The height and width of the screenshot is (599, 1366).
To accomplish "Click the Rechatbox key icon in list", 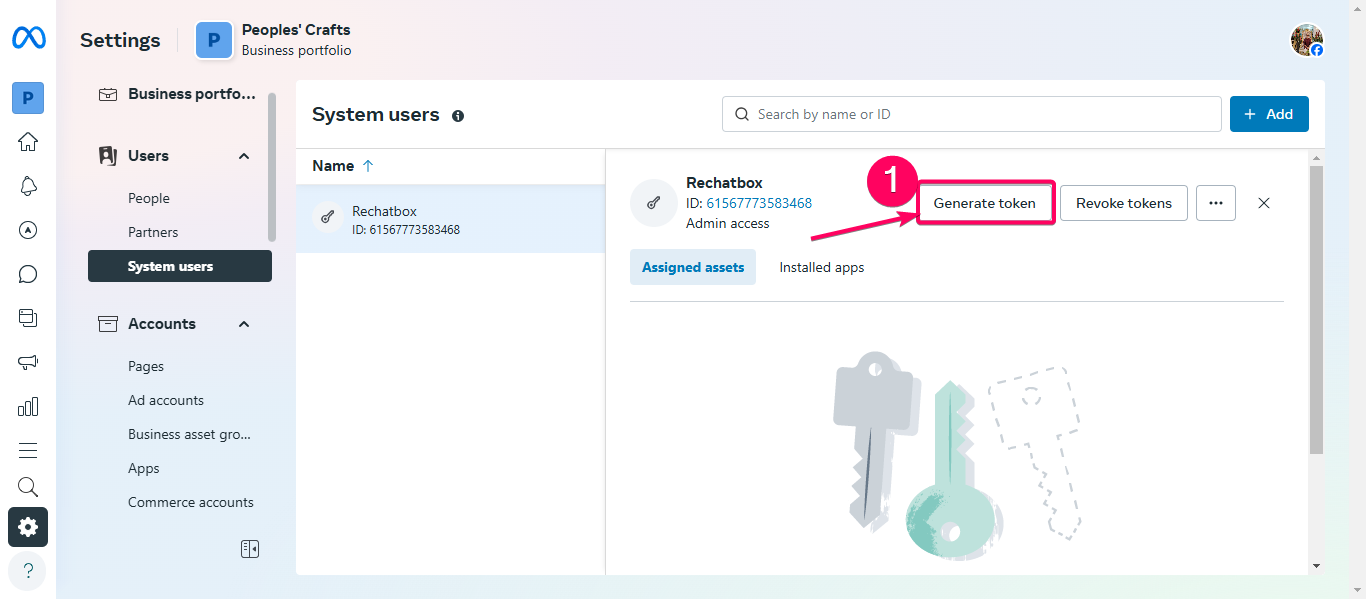I will 327,218.
